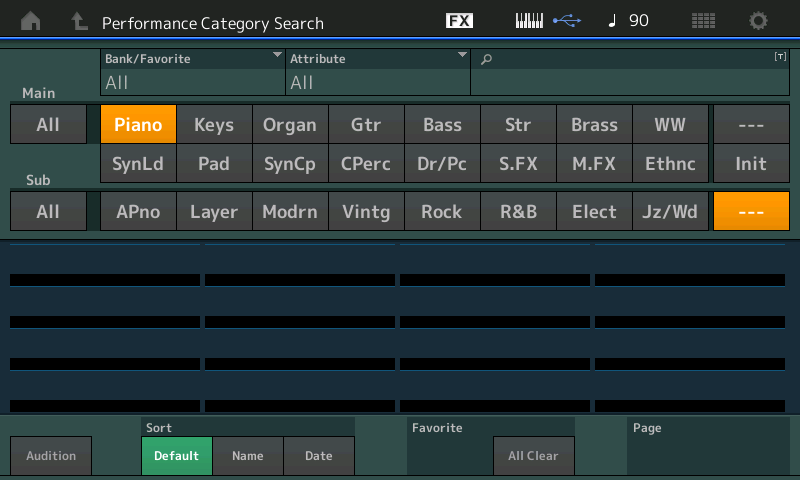Open the FX overview icon
Image resolution: width=800 pixels, height=480 pixels.
coord(459,21)
